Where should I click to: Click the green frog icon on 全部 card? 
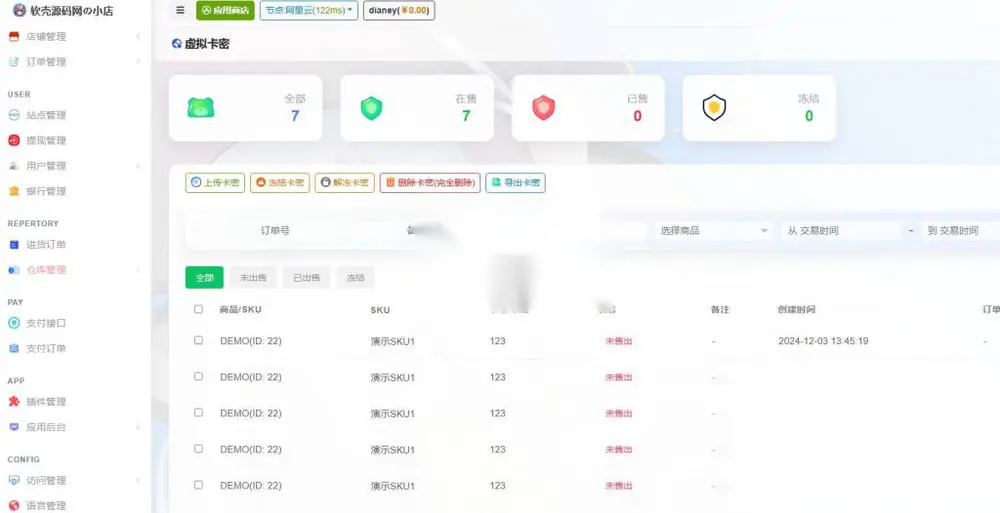[201, 108]
